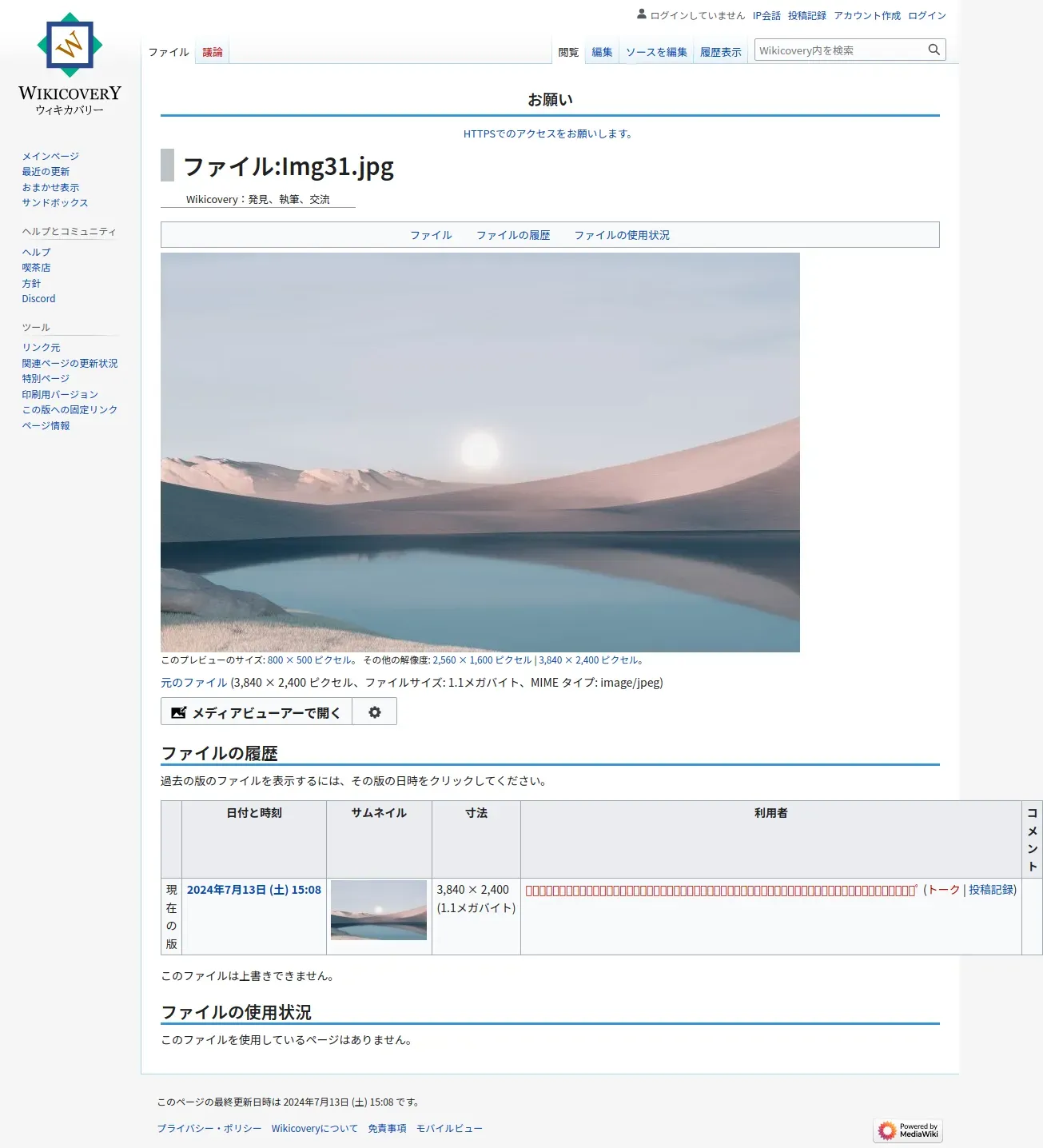Screen dimensions: 1043x1148
Task: Open Discord sidebar link
Action: (38, 298)
